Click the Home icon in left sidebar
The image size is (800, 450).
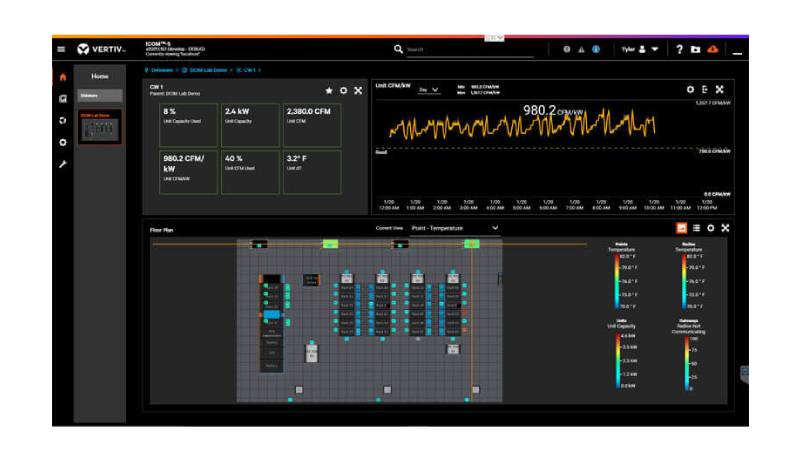[x=62, y=76]
